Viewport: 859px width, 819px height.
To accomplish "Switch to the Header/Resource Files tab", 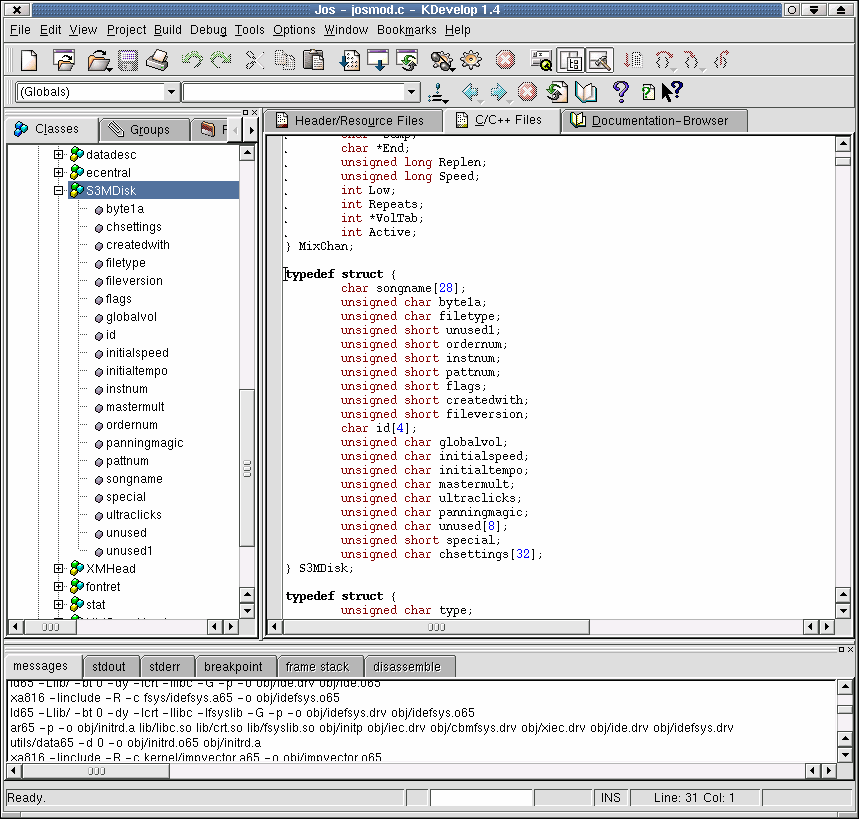I will (x=353, y=121).
